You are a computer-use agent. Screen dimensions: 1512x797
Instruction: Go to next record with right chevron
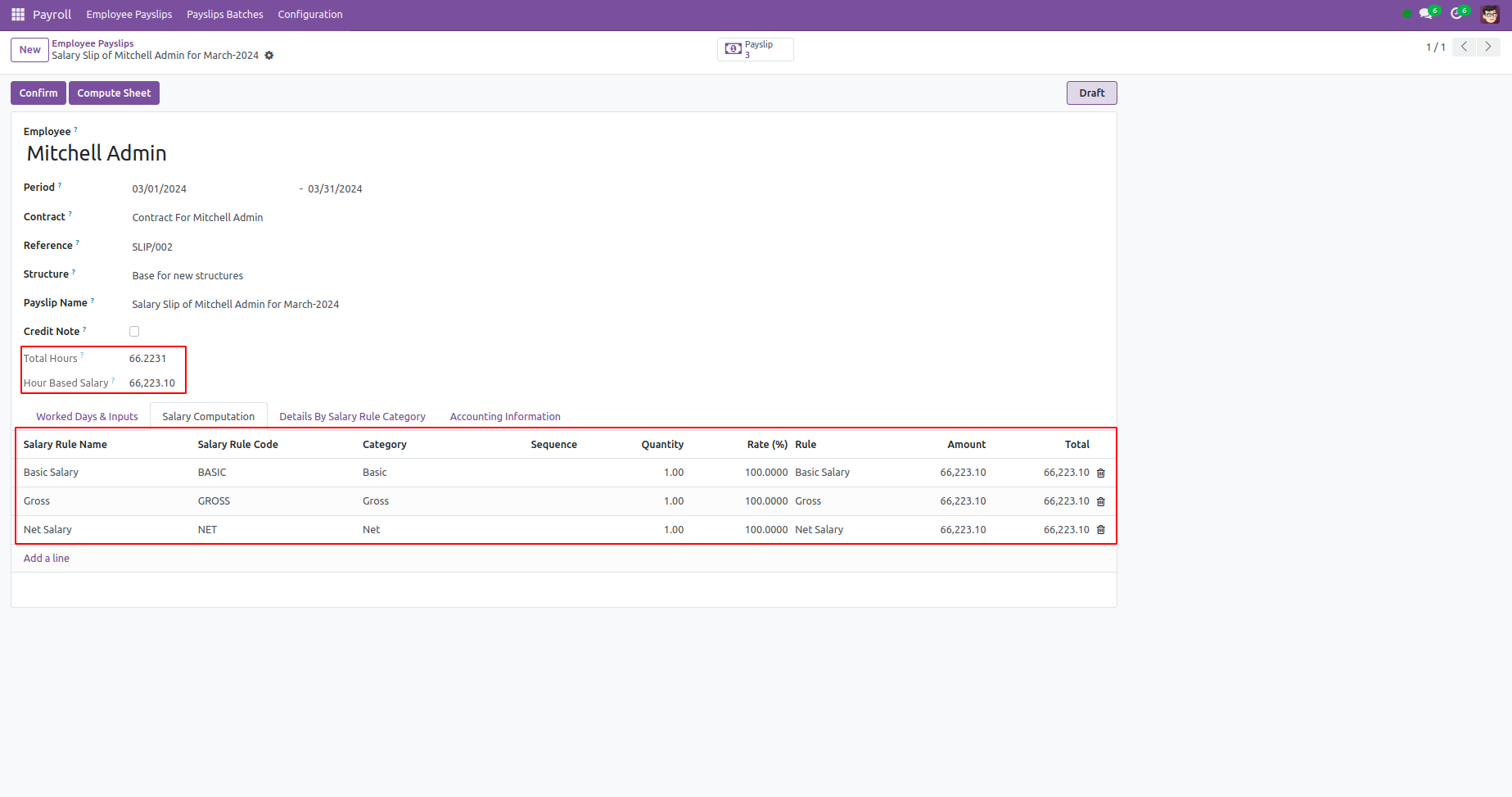pos(1488,47)
